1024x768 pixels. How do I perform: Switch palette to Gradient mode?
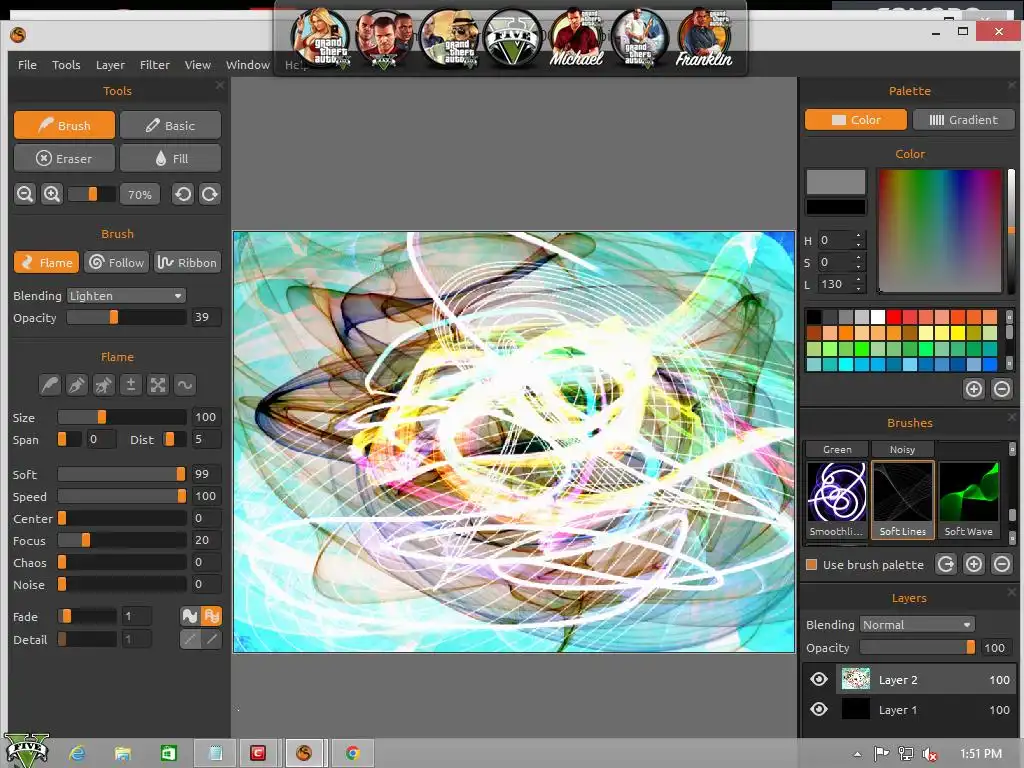pos(963,120)
